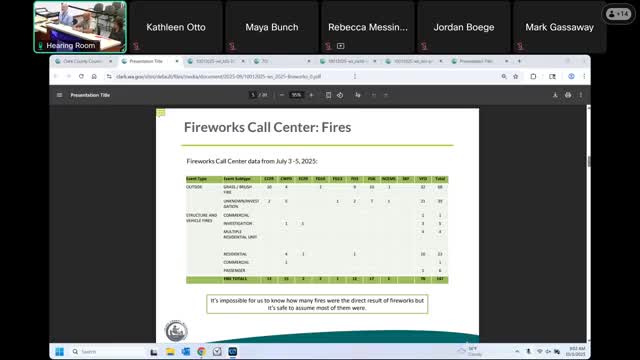The width and height of the screenshot is (640, 360).
Task: Click the fit to page icon
Action: pyautogui.click(x=328, y=95)
